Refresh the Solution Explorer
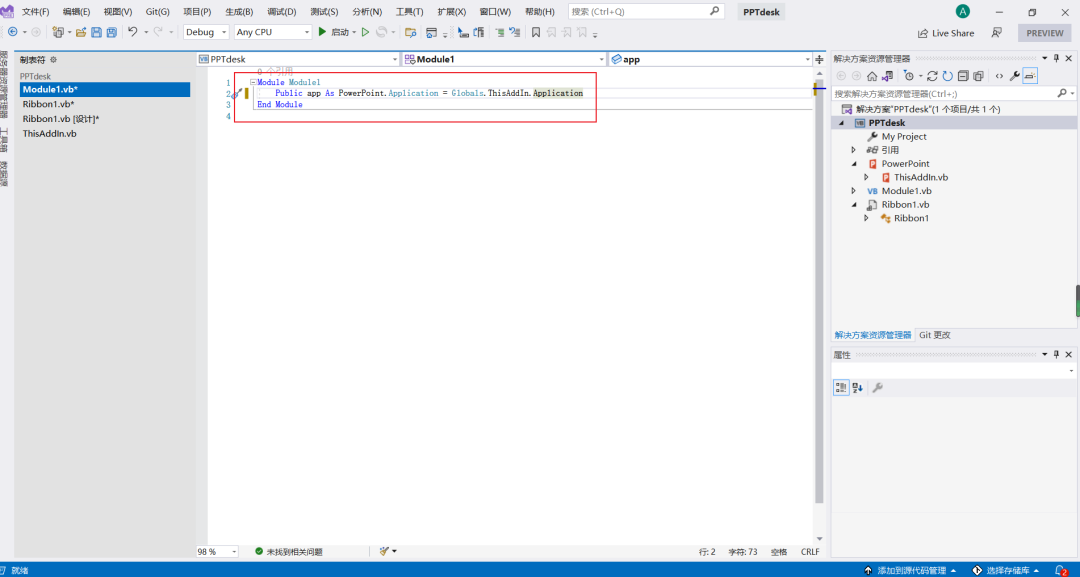The image size is (1080, 577). tap(947, 76)
